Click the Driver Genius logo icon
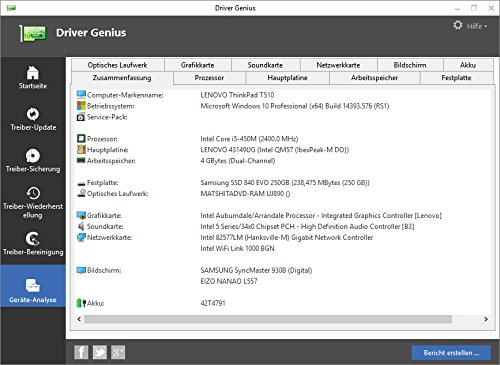This screenshot has width=500, height=365. coord(32,33)
